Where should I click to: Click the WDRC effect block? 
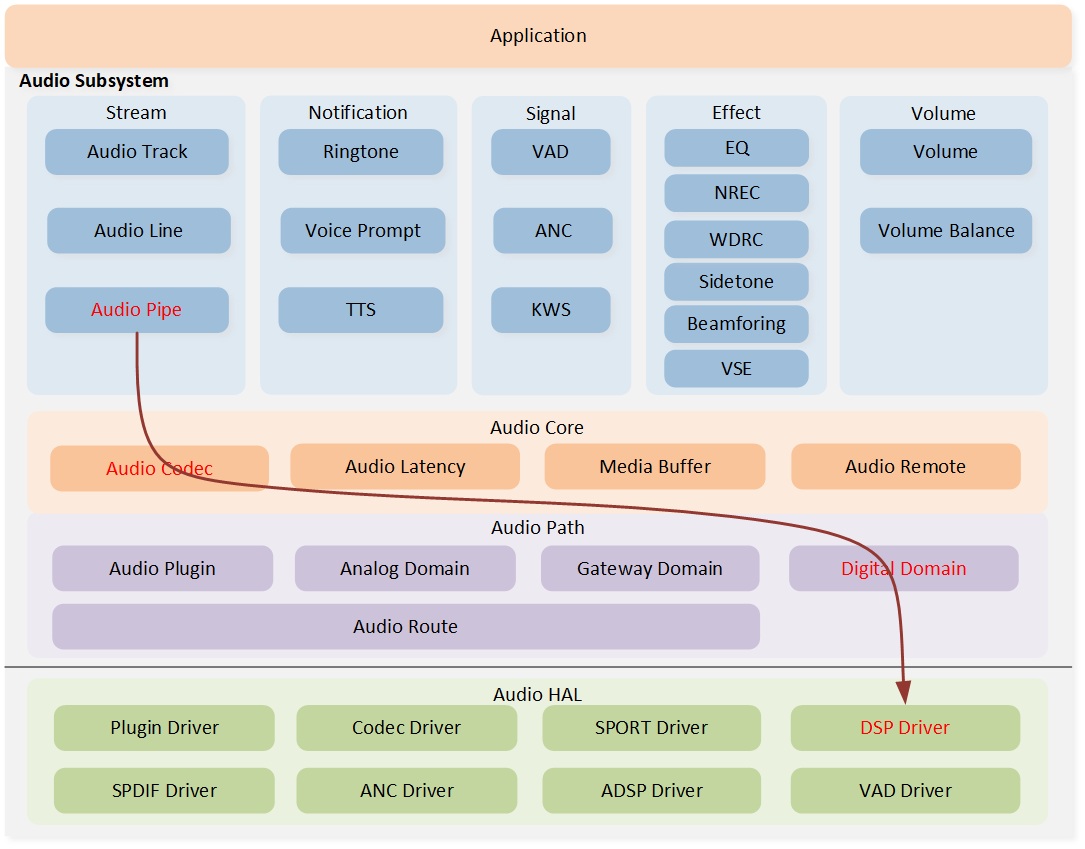pyautogui.click(x=736, y=239)
